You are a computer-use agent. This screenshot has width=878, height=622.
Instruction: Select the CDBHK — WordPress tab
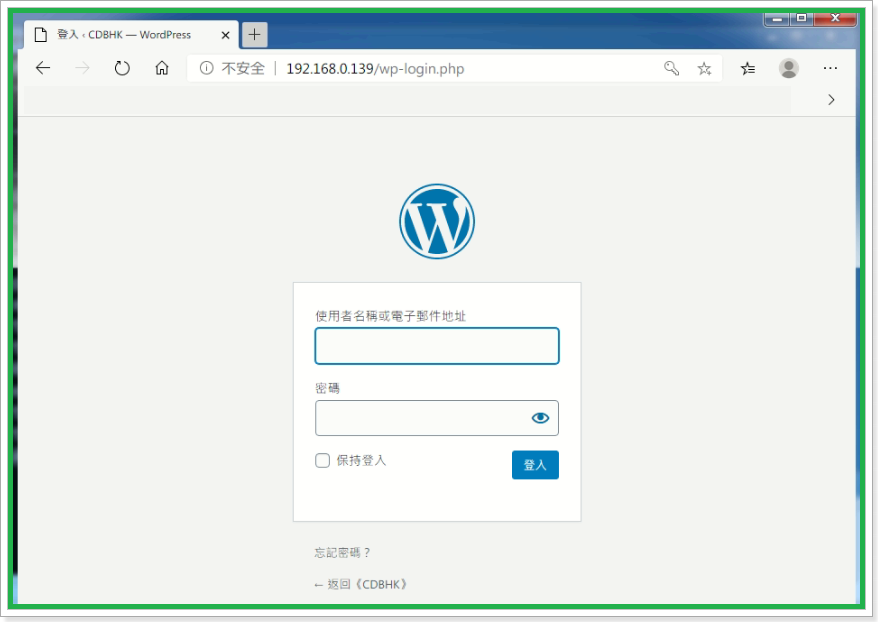pyautogui.click(x=132, y=35)
